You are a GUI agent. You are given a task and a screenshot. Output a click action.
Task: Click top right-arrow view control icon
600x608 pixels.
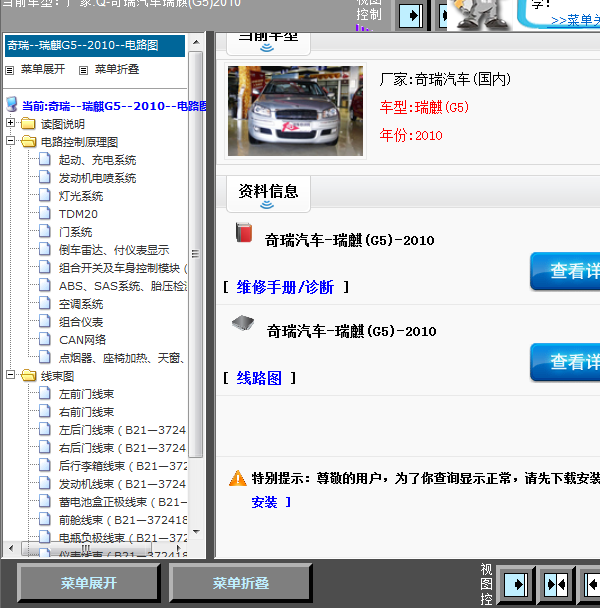[x=411, y=16]
